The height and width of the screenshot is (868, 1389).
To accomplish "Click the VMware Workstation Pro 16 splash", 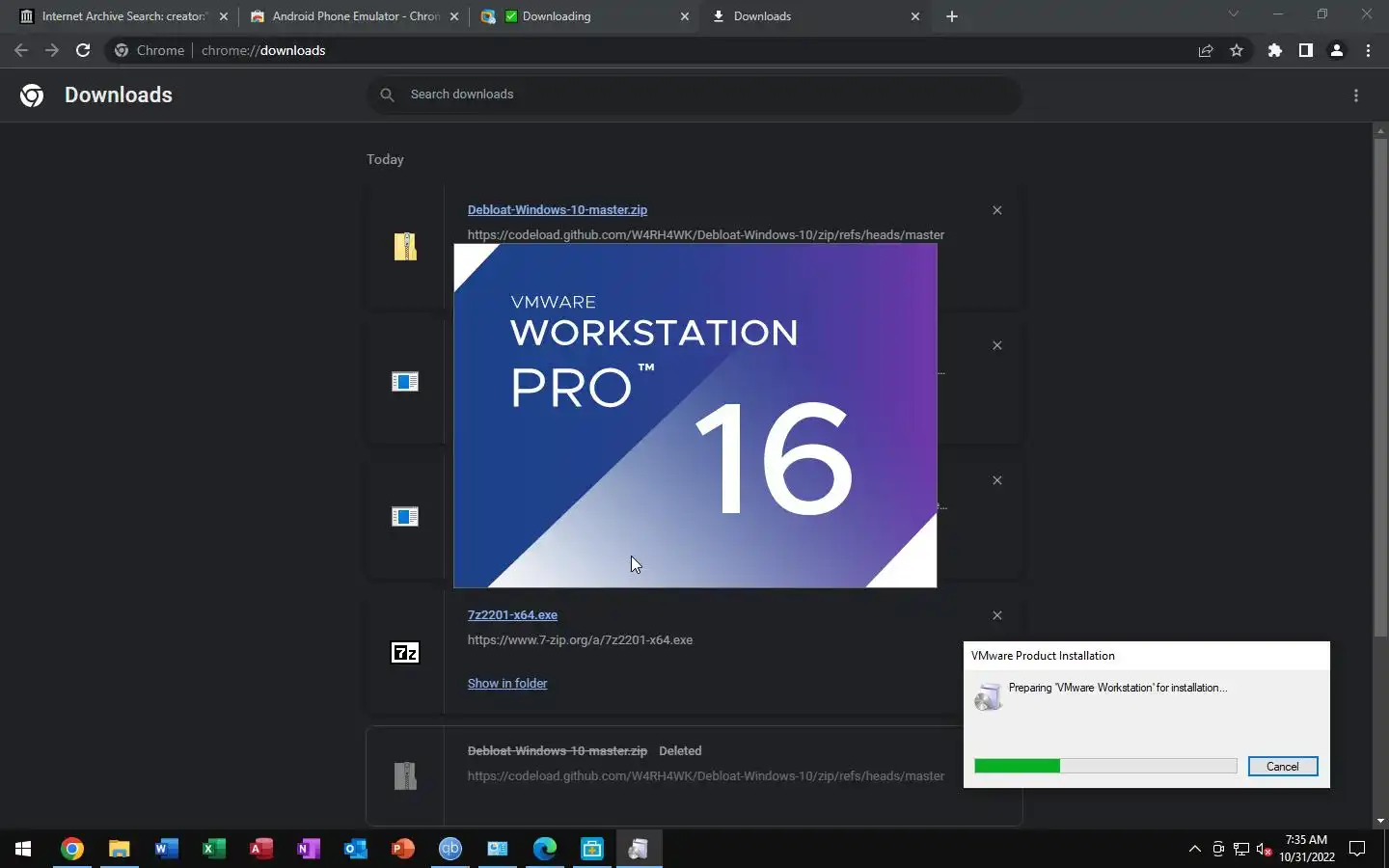I will point(695,415).
